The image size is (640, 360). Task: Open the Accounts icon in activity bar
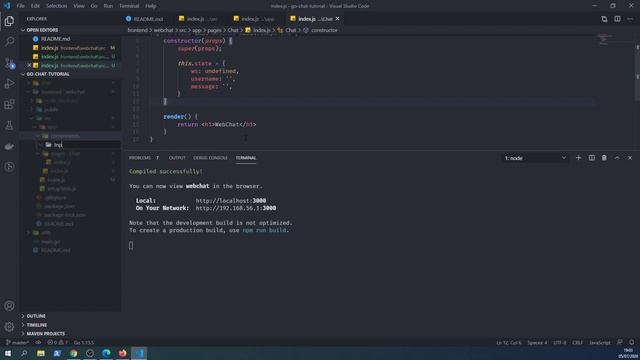[9, 306]
